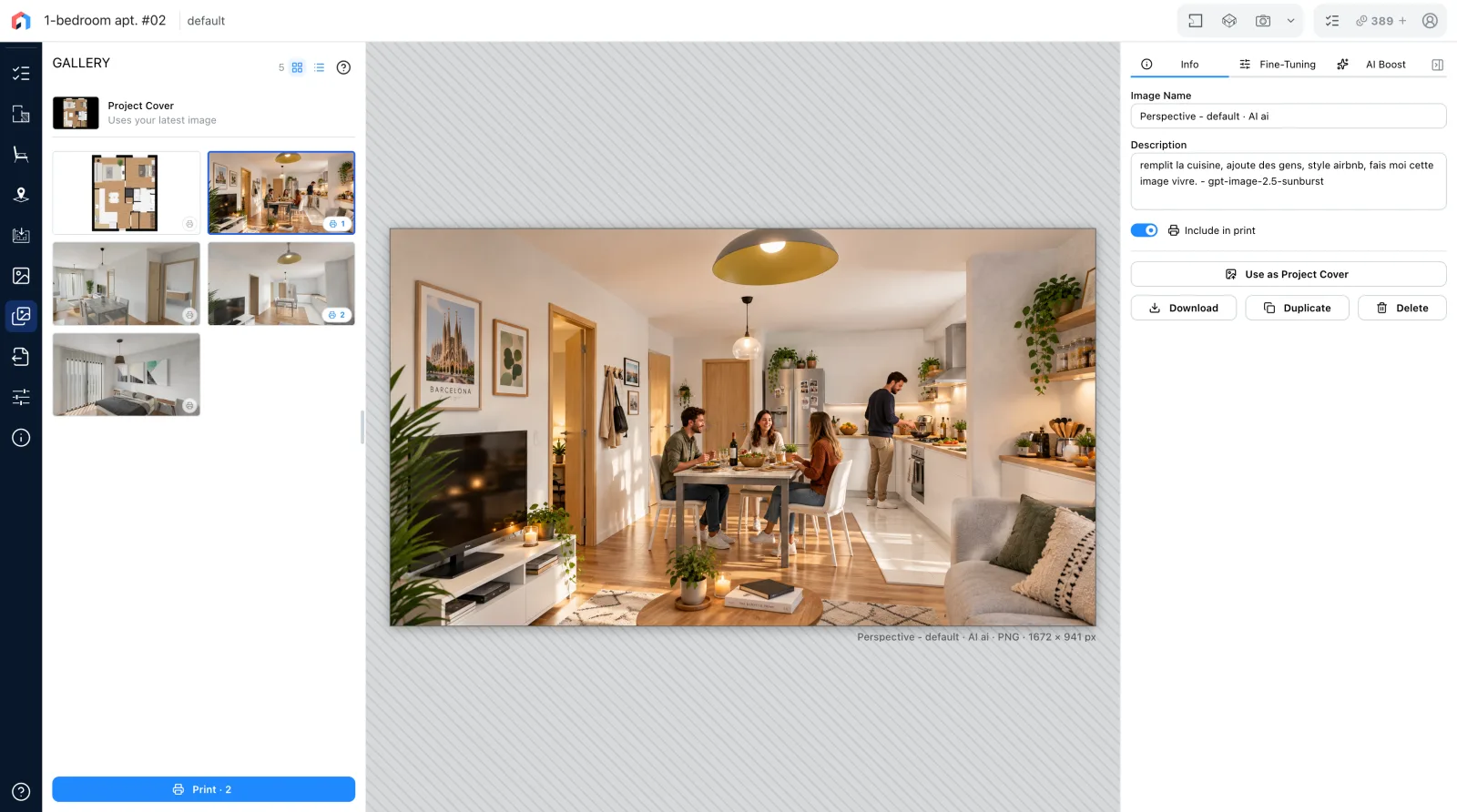Collapse the right side panel
This screenshot has height=812, width=1457.
[1438, 65]
